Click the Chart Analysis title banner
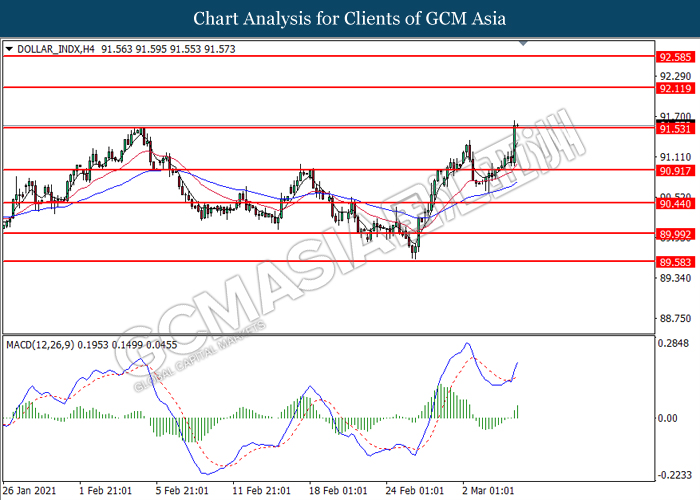Image resolution: width=700 pixels, height=500 pixels. coord(350,18)
